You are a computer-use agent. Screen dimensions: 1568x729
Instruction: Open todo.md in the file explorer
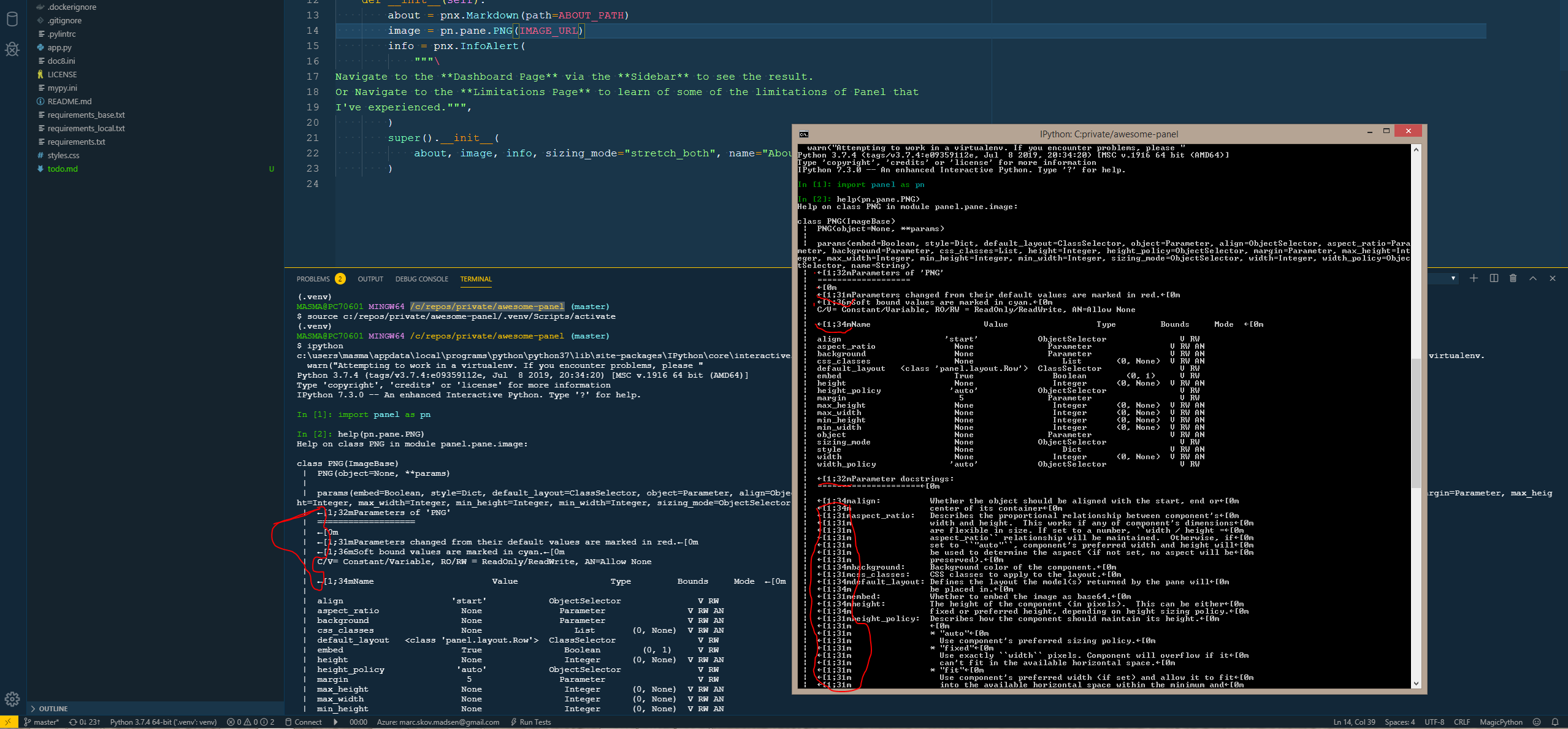(63, 169)
